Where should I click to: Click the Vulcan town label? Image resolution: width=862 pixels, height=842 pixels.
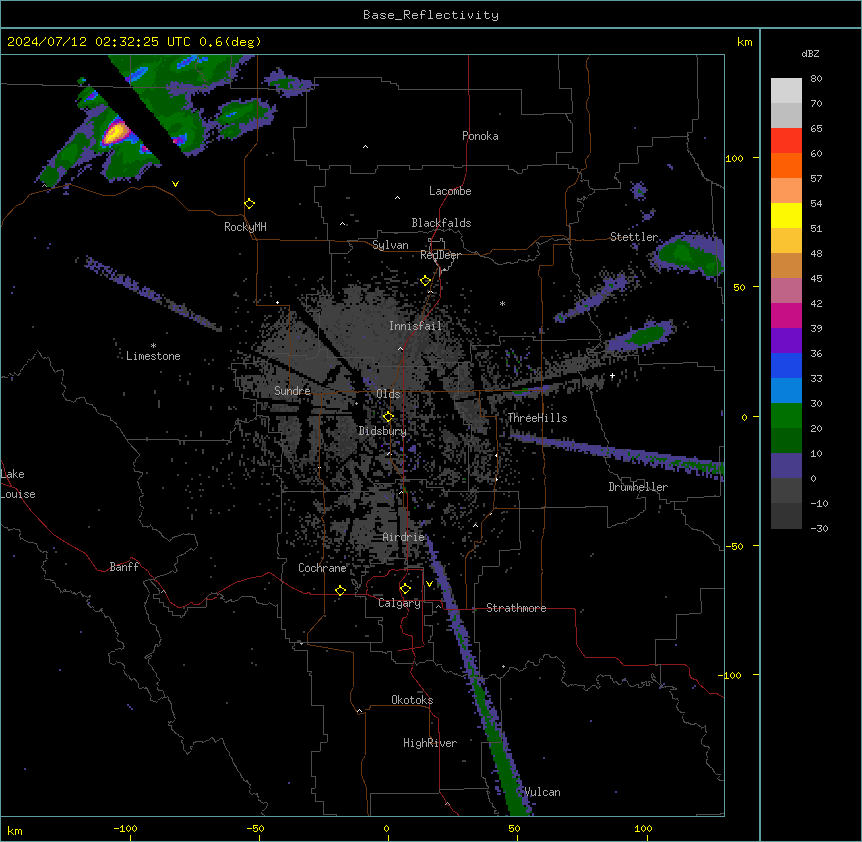pos(542,792)
